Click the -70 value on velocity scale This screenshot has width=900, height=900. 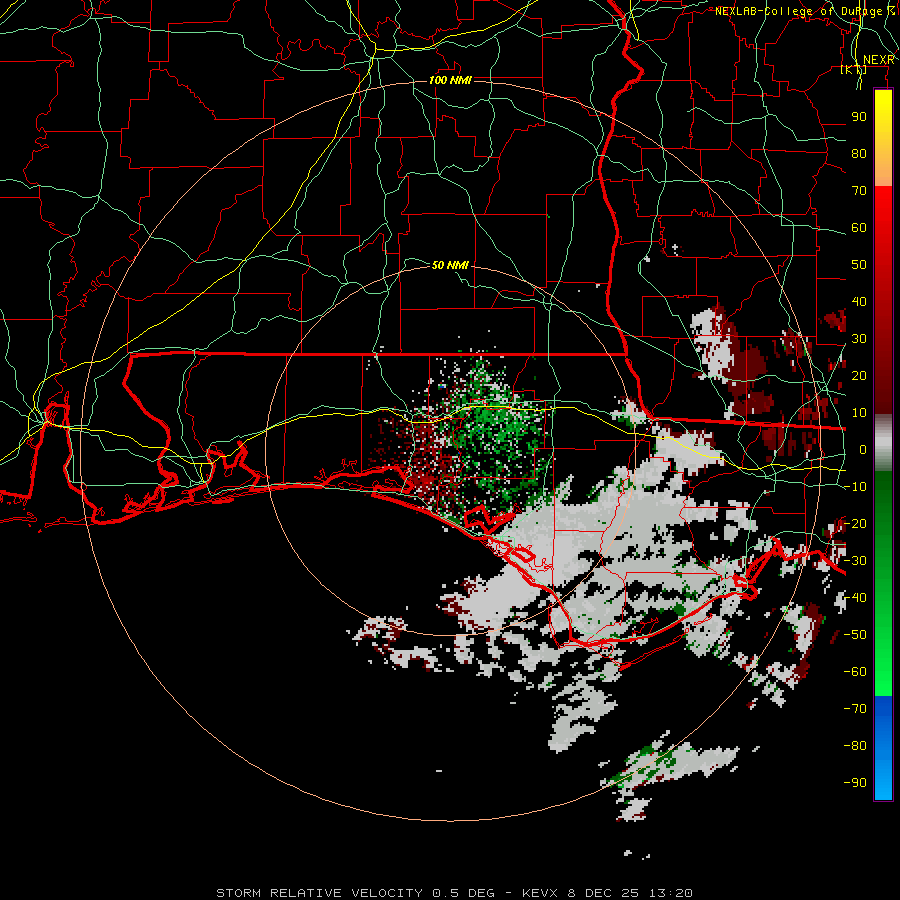(855, 709)
